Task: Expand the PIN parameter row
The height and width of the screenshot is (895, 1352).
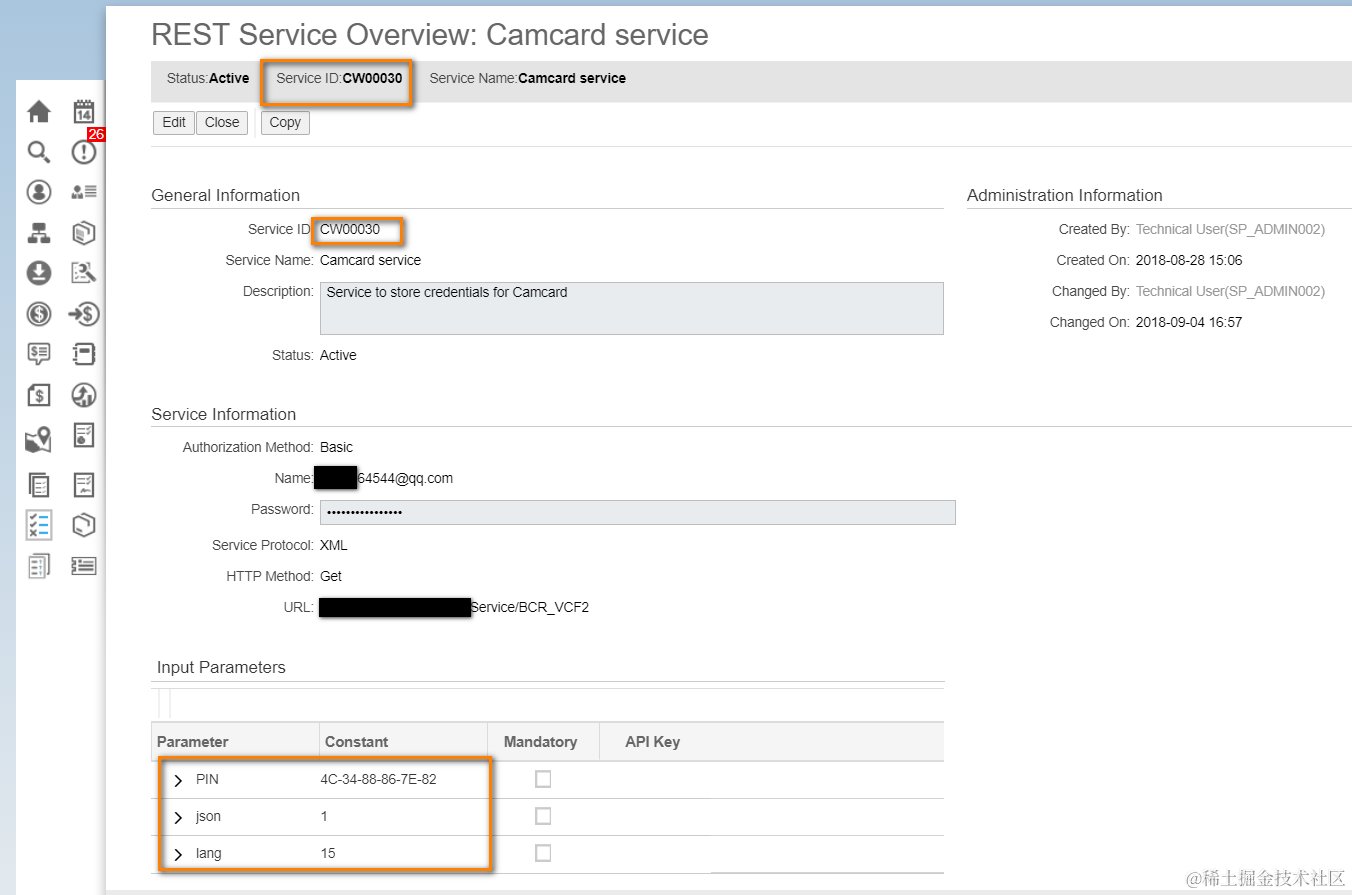Action: coord(178,780)
